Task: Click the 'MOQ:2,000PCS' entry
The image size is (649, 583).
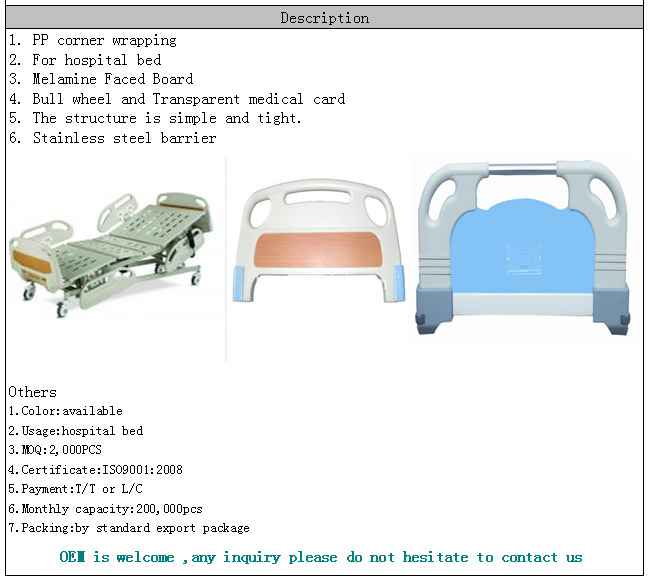Action: [x=55, y=450]
